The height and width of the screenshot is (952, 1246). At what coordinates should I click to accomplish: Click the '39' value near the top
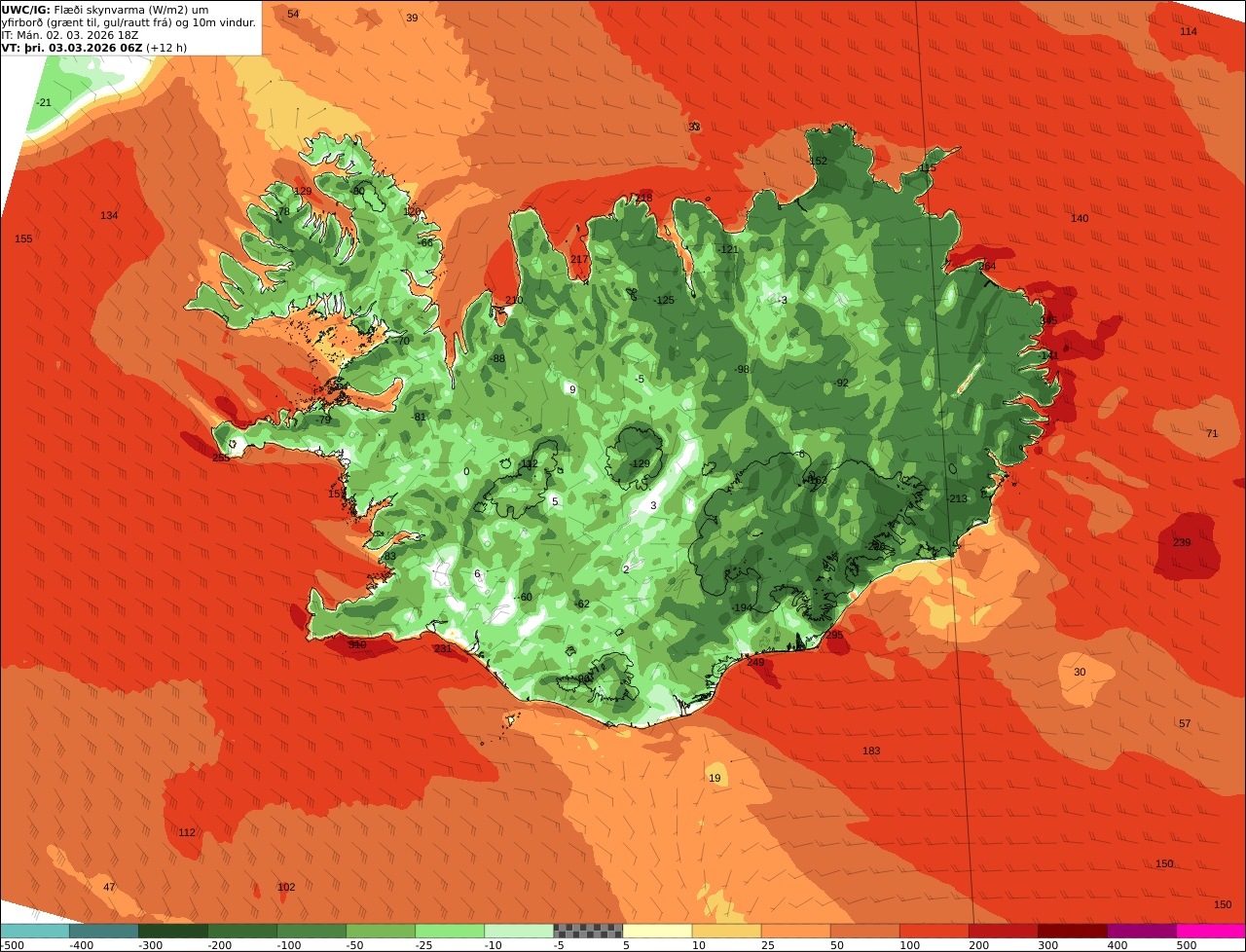pos(412,18)
